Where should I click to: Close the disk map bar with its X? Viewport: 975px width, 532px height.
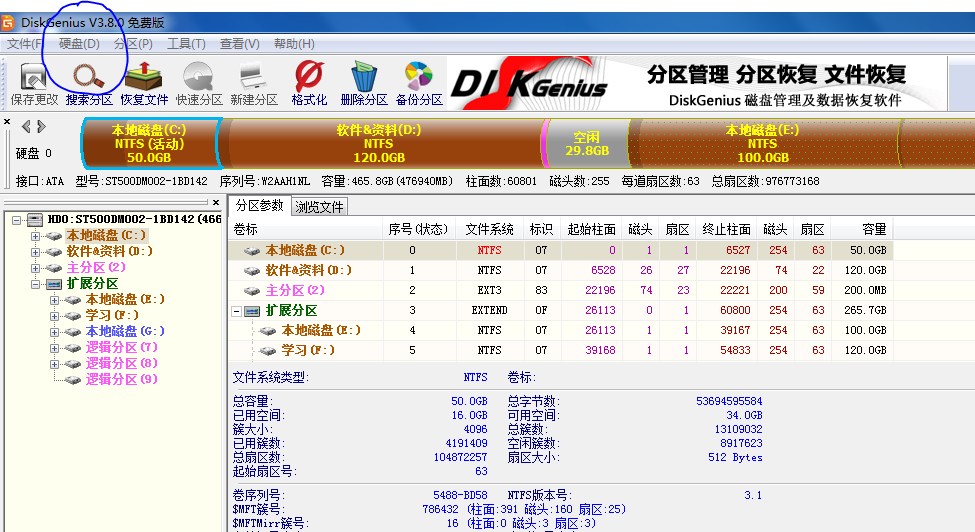(7, 122)
